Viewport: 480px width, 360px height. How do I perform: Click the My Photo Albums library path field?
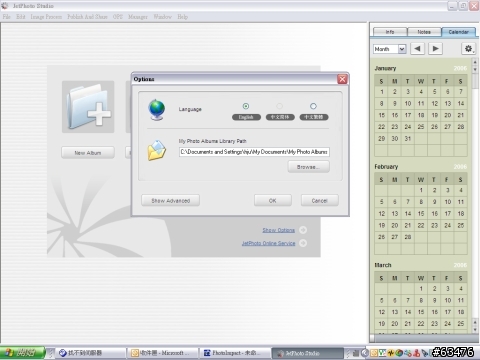click(254, 152)
